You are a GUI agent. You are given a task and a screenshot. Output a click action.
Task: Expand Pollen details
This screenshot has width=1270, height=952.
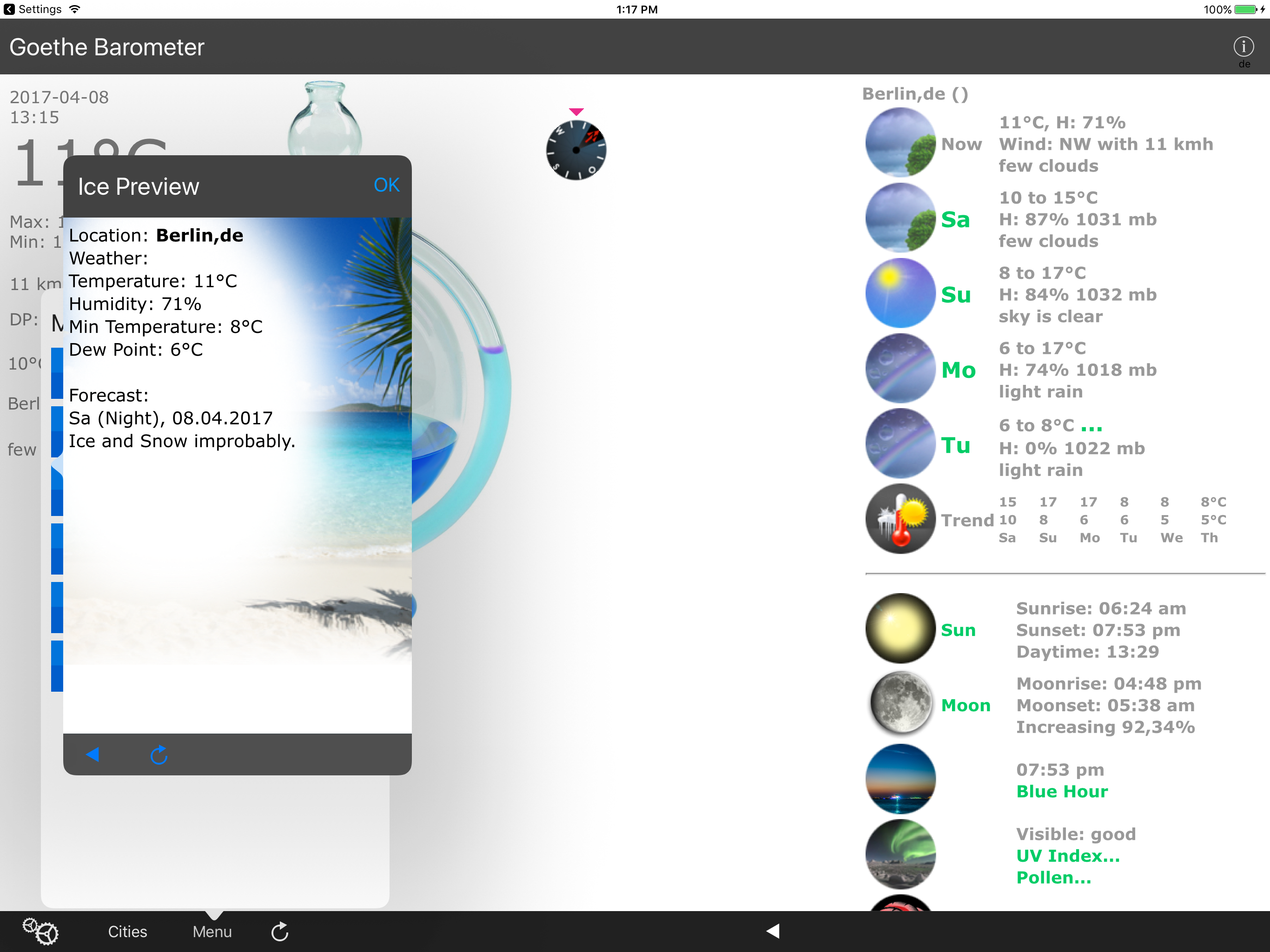1053,877
